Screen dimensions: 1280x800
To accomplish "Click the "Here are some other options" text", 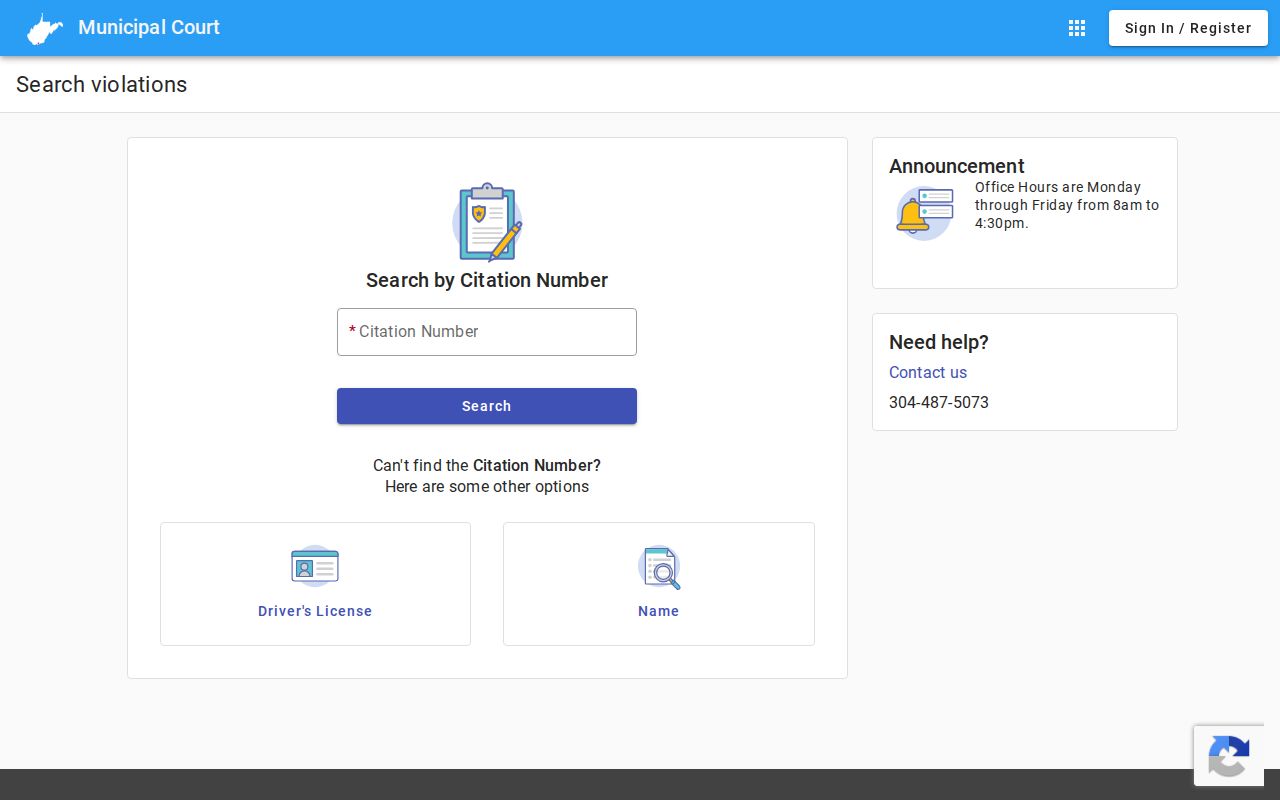I will [487, 487].
